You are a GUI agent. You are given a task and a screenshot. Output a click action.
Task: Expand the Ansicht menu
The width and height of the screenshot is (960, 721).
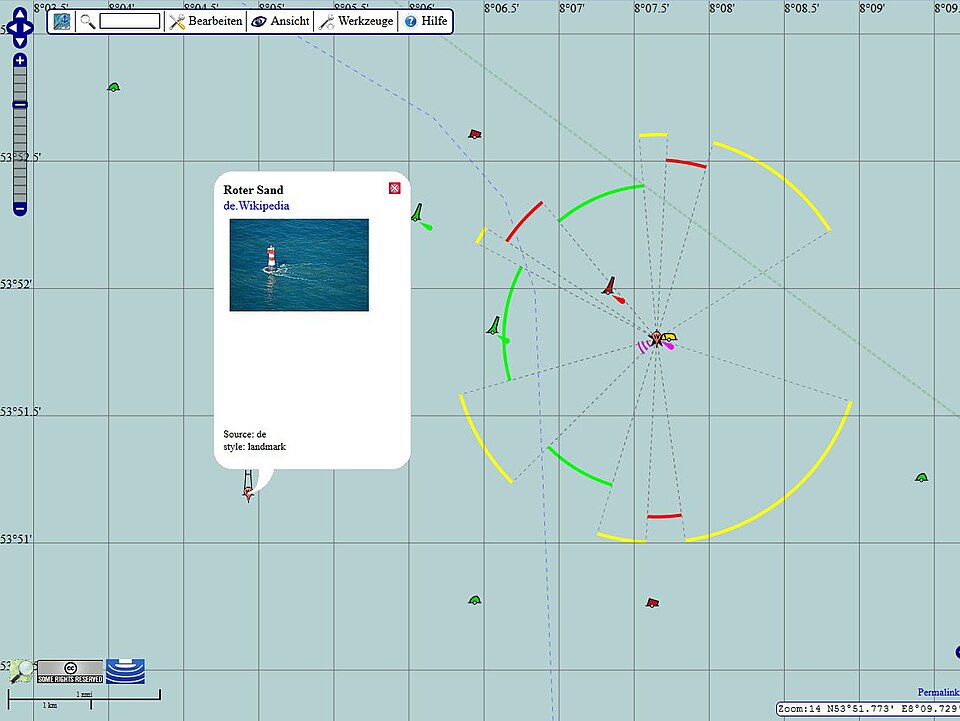280,21
